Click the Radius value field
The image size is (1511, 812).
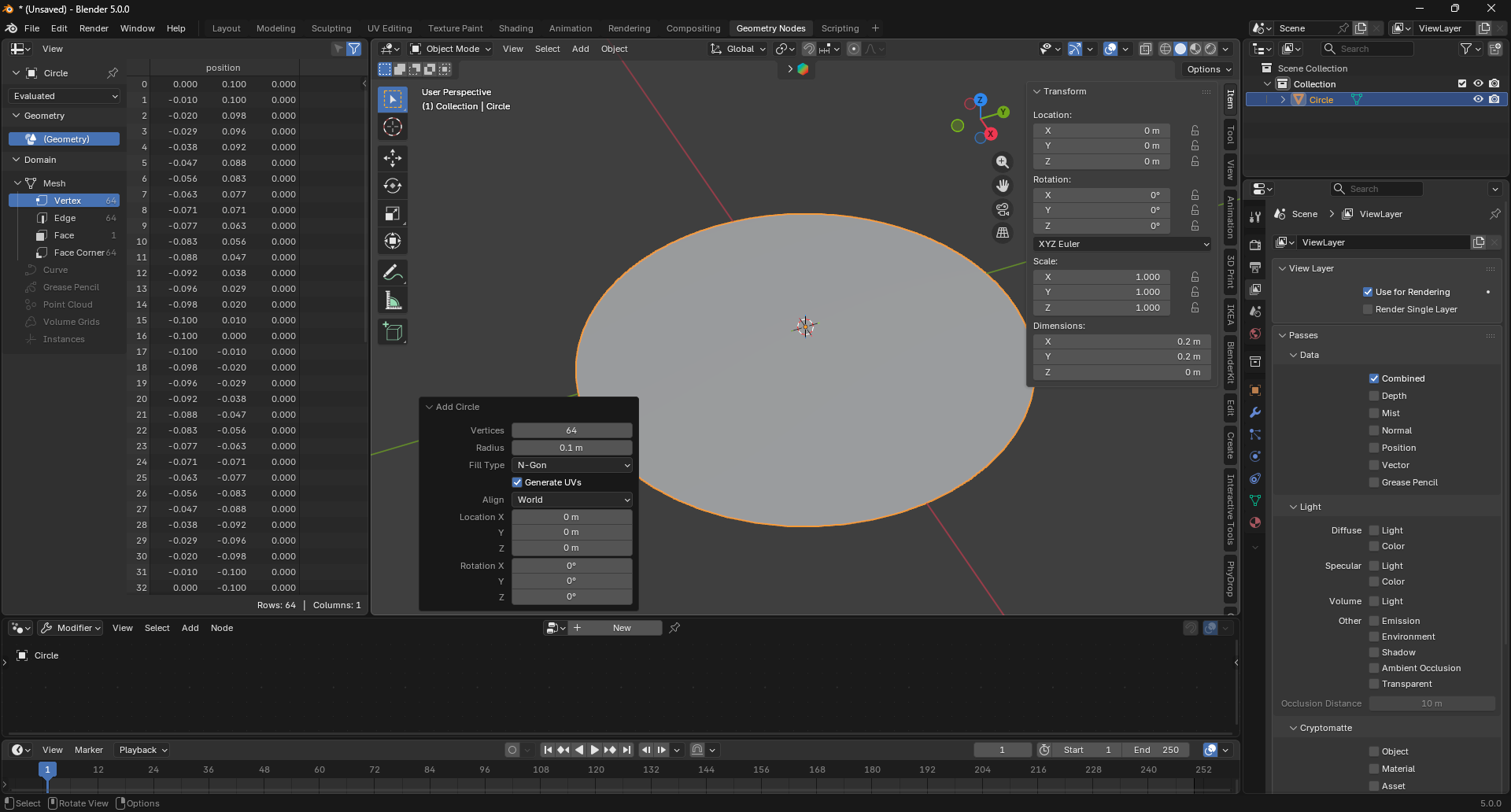[x=572, y=448]
